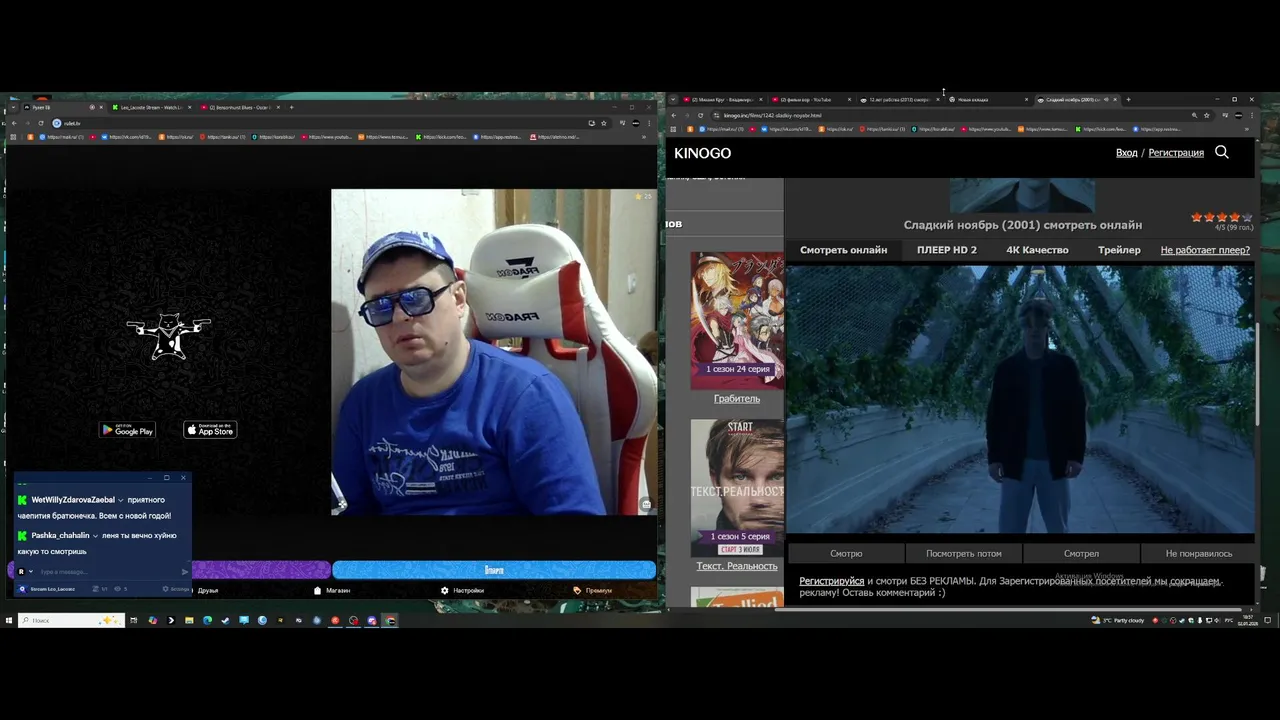1280x720 pixels.
Task: Open the Edge browser taskbar icon
Action: (x=207, y=620)
